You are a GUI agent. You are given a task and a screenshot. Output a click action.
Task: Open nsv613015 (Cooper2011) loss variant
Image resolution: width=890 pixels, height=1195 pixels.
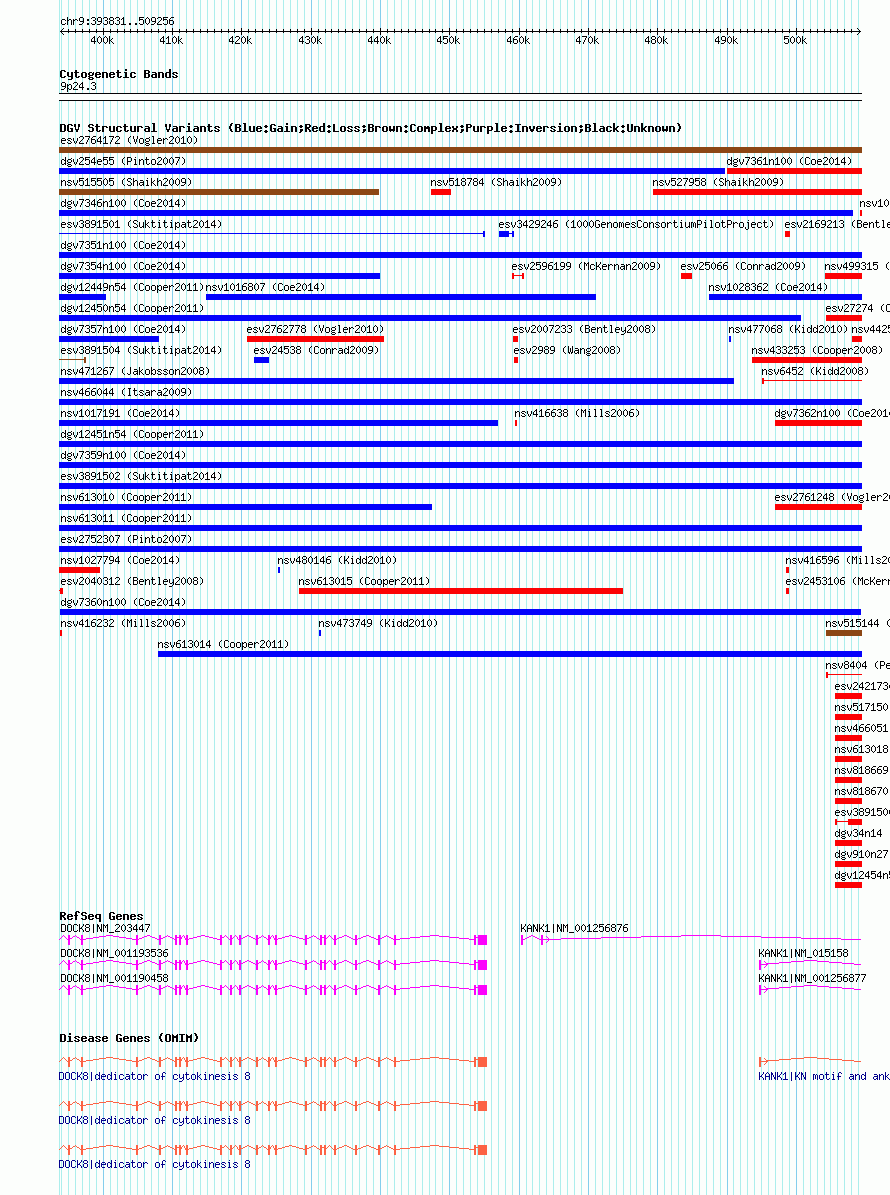(461, 591)
